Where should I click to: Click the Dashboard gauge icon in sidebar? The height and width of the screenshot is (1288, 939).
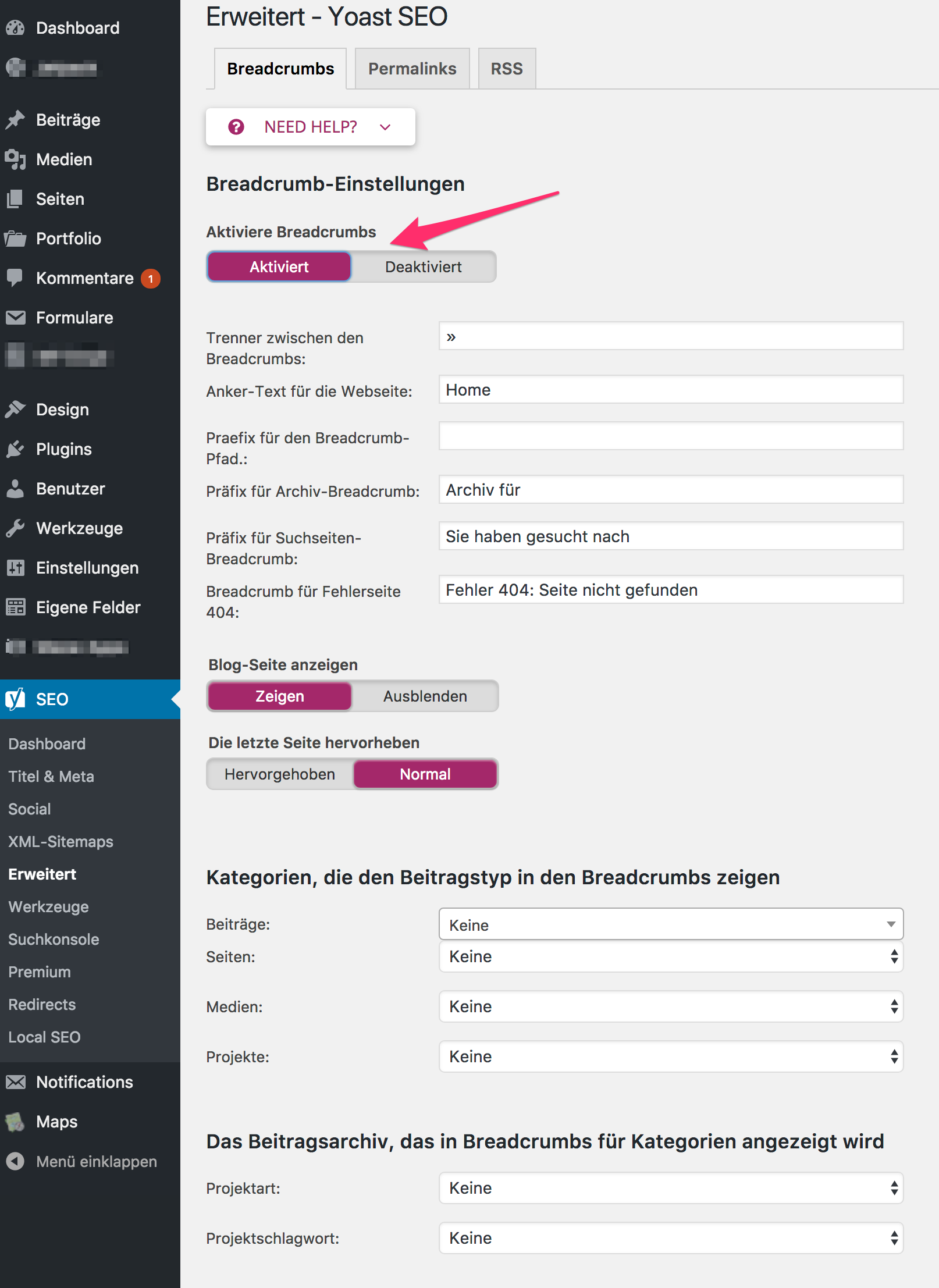pos(16,28)
